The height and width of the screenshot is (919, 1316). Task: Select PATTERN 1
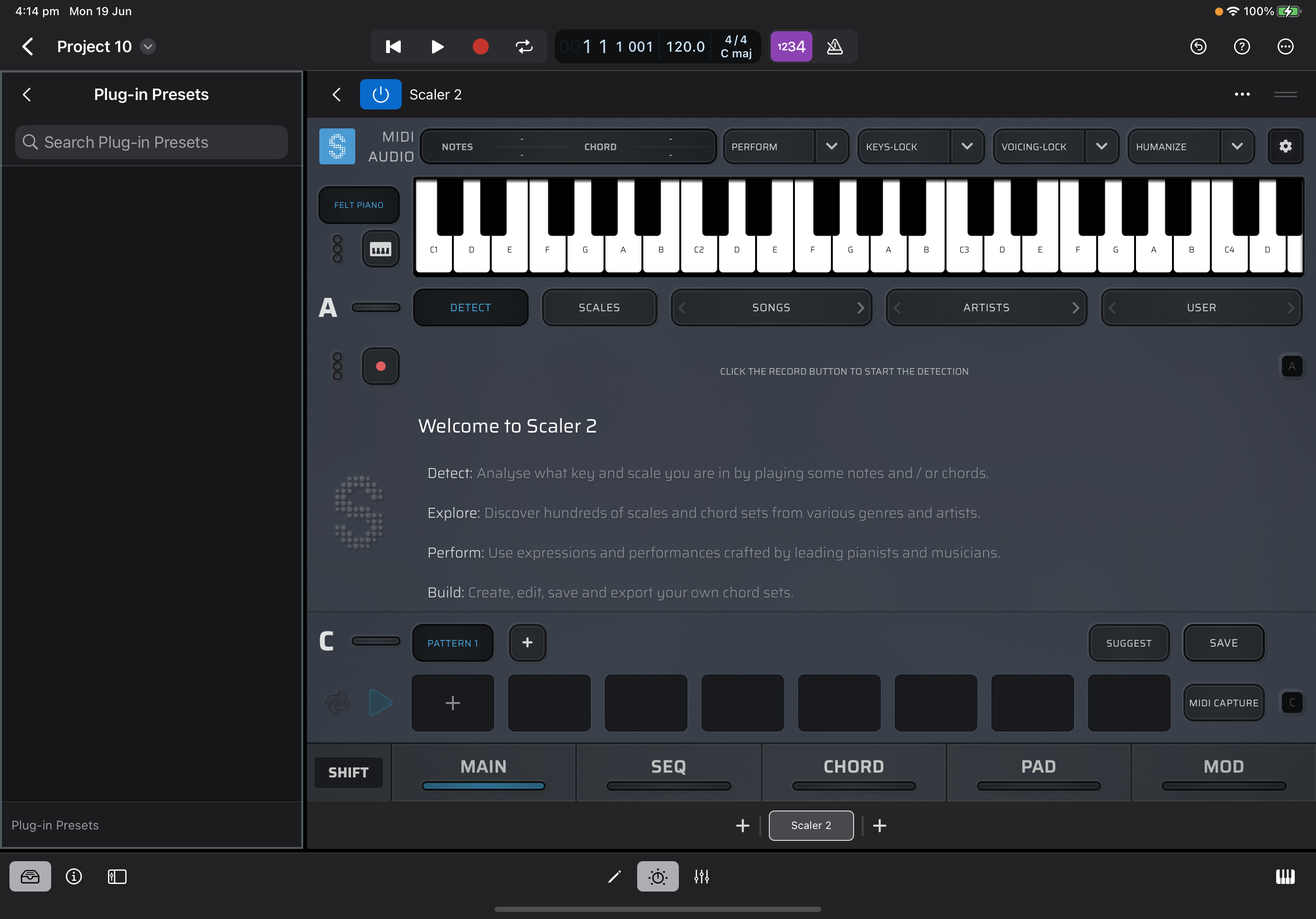453,643
